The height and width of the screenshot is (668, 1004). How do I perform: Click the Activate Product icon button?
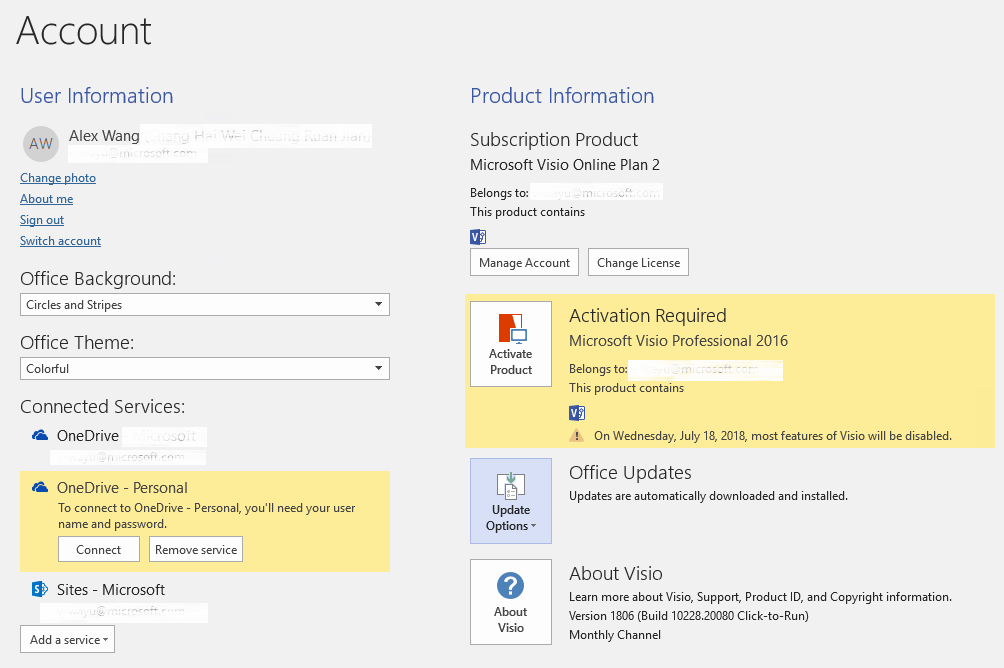[511, 343]
